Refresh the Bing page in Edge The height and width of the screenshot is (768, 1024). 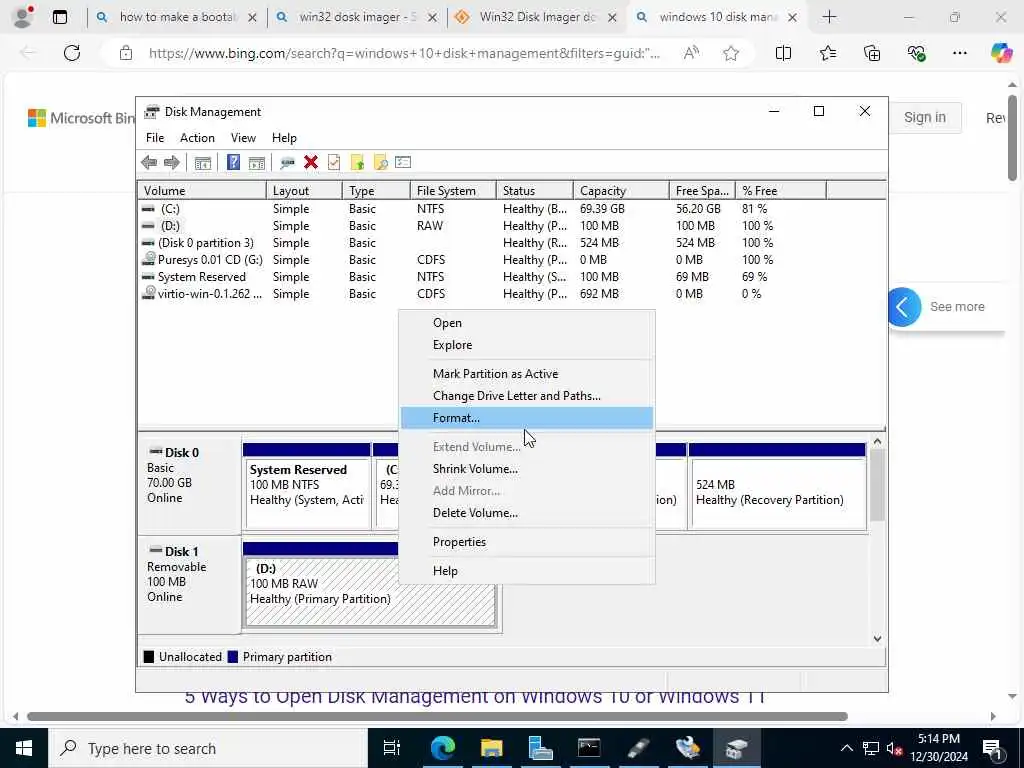click(72, 53)
